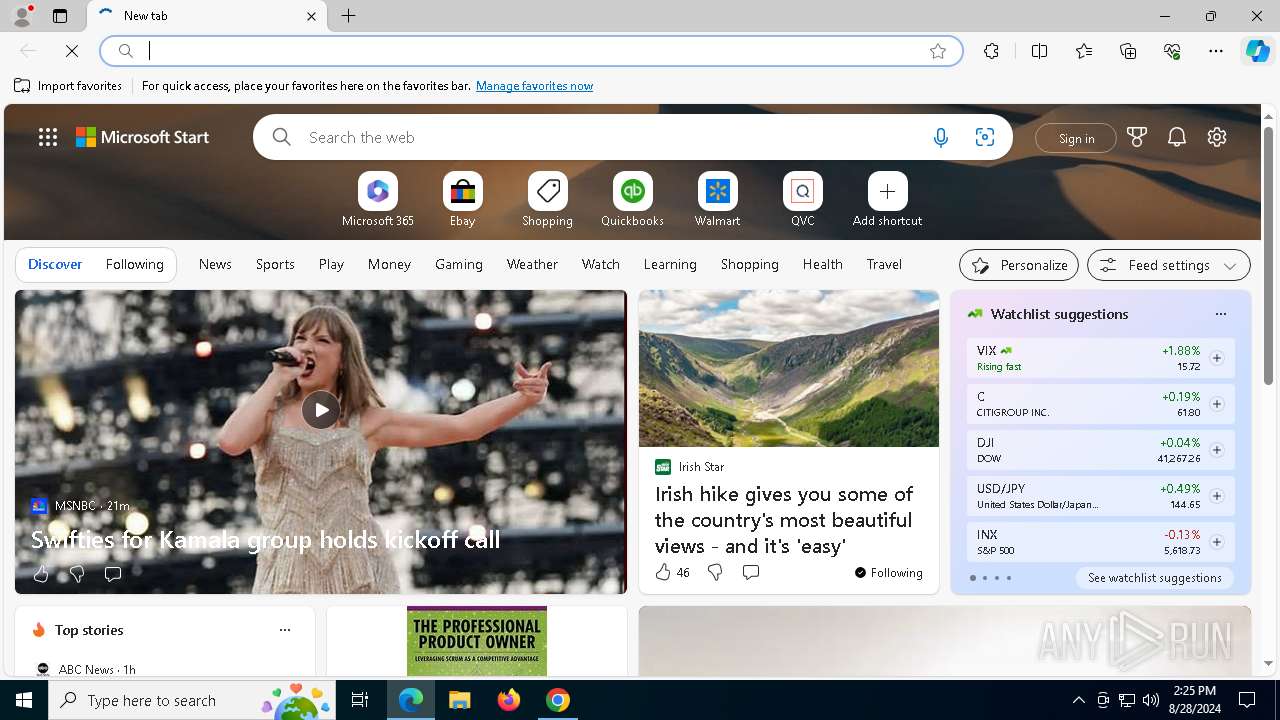Click See watchlist suggestions
Screen dimensions: 1280x720
(x=1154, y=578)
